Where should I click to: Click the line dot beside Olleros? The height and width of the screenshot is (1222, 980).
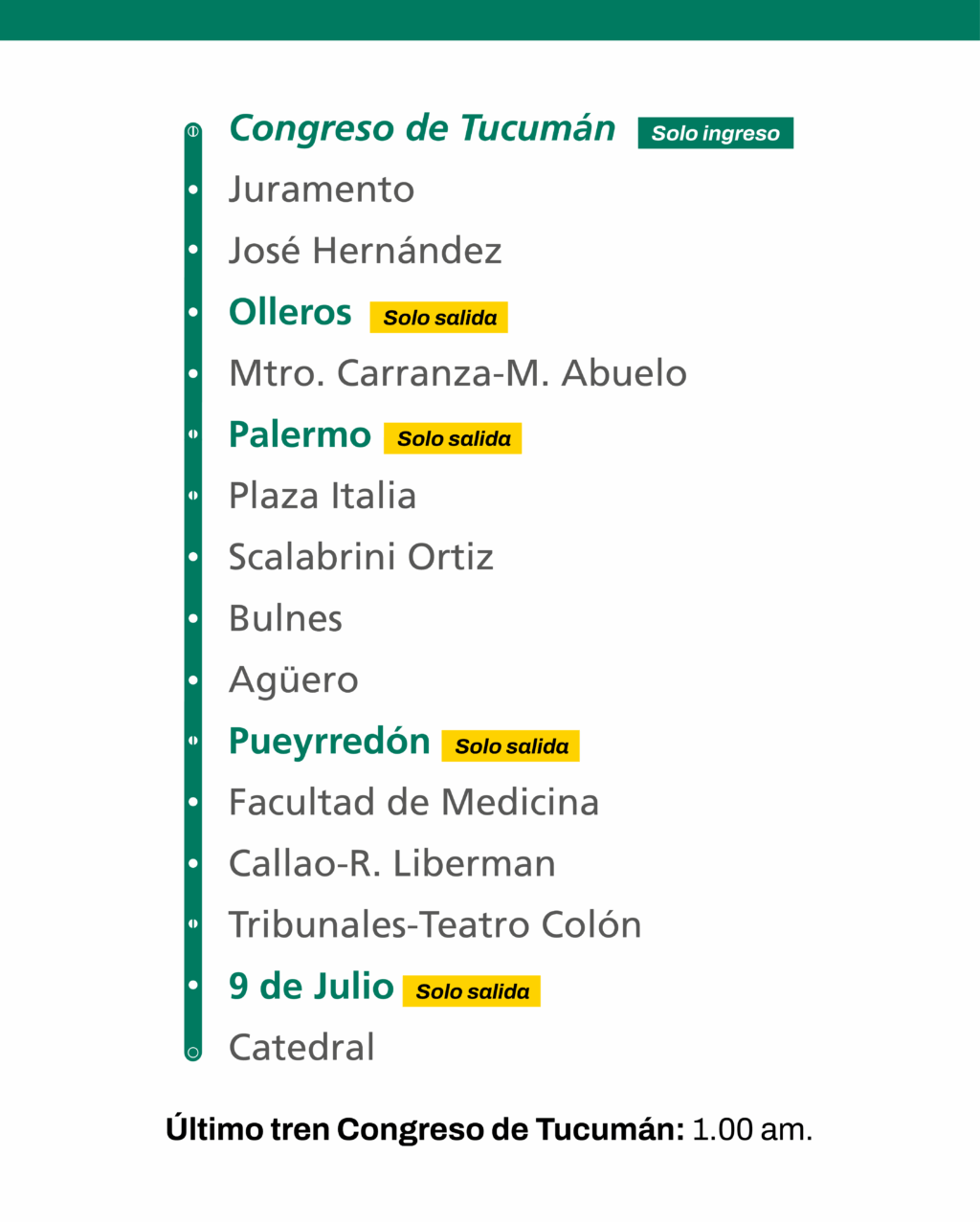pos(193,312)
